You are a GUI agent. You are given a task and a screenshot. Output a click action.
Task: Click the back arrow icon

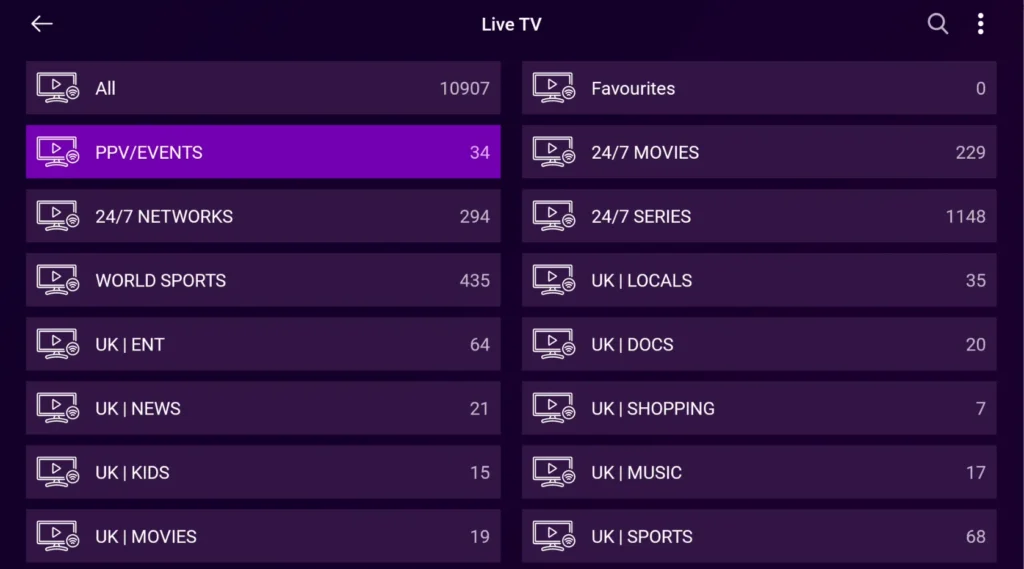tap(41, 24)
